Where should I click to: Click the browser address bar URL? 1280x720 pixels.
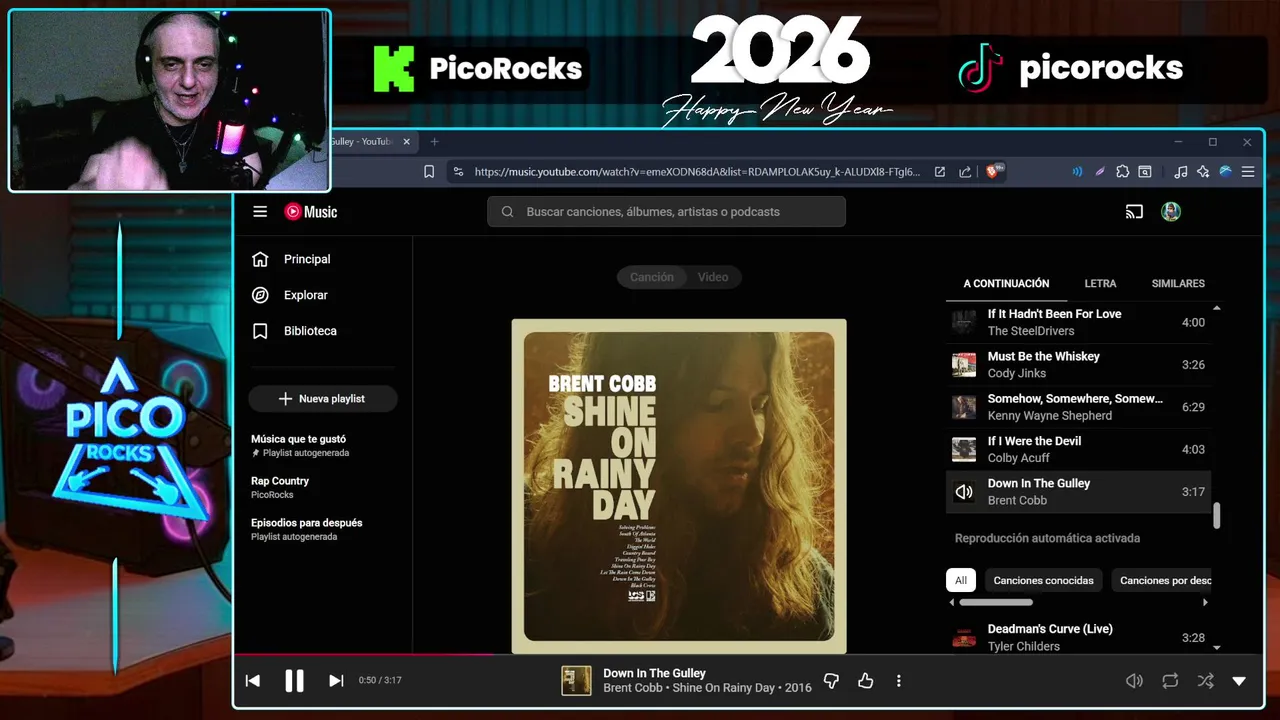tap(697, 172)
